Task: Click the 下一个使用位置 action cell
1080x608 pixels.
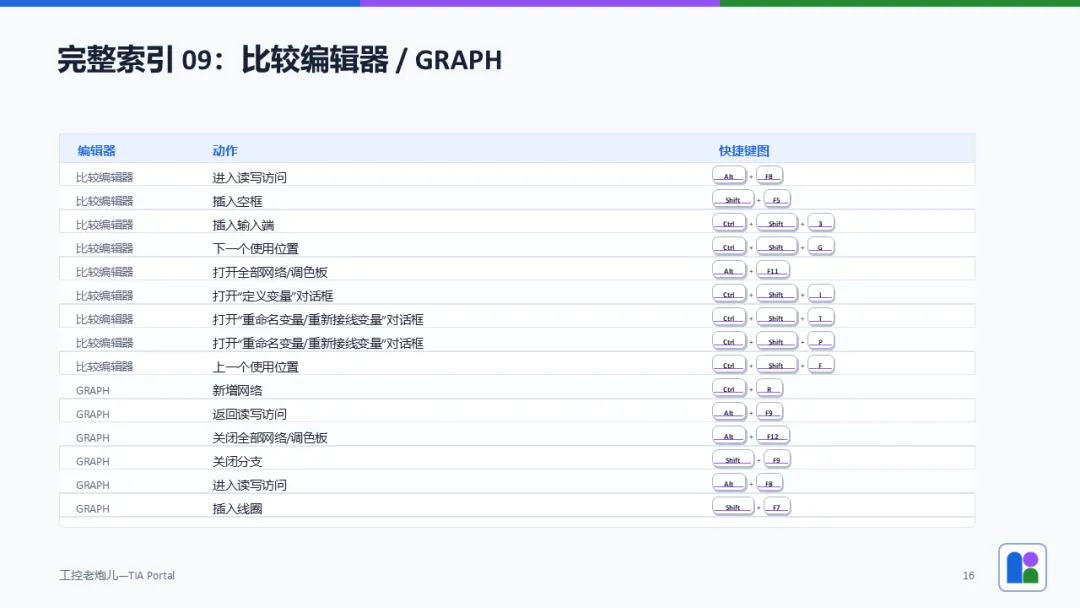Action: [x=256, y=248]
